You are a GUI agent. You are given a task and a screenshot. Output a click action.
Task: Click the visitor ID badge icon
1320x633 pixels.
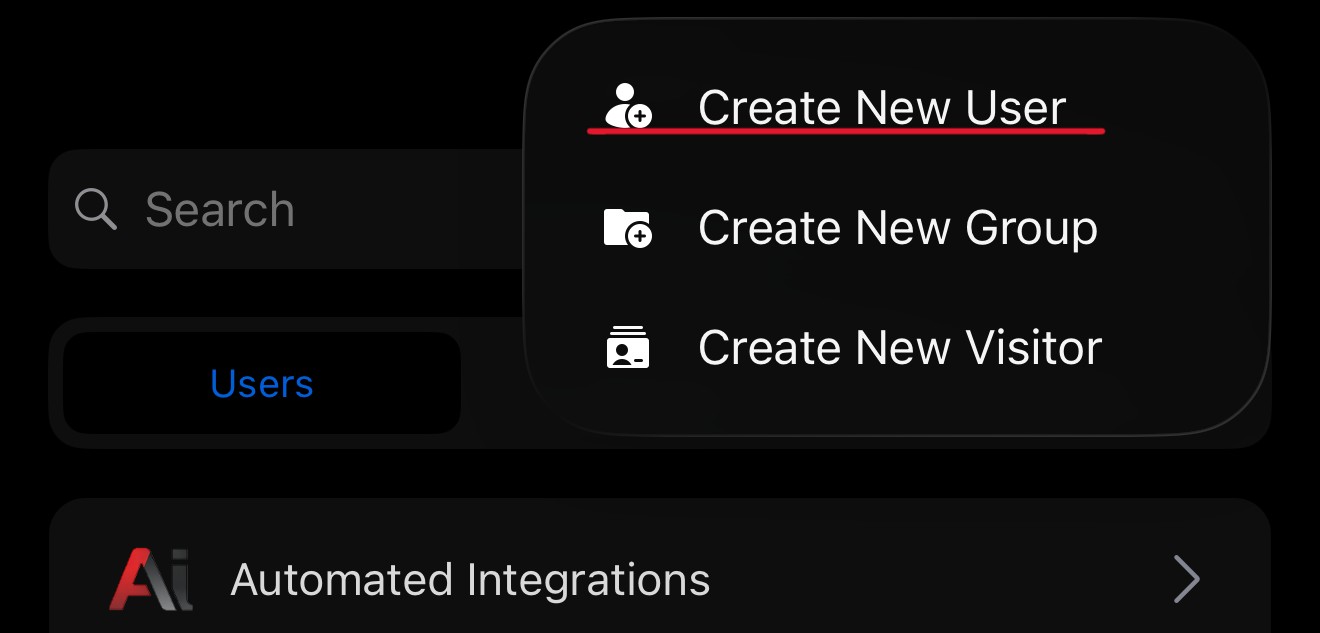click(x=628, y=347)
